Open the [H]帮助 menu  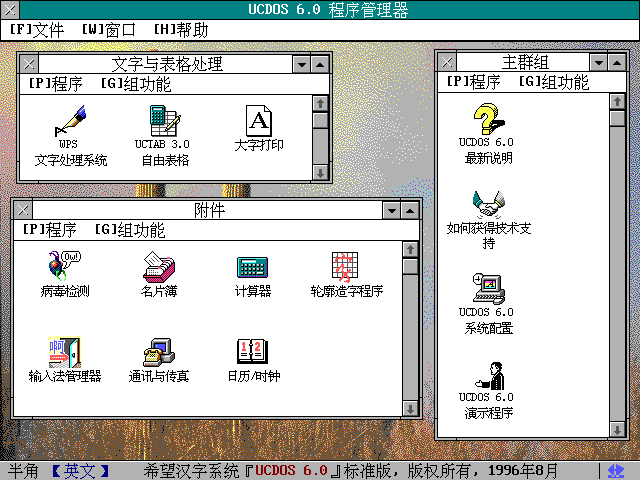[182, 29]
